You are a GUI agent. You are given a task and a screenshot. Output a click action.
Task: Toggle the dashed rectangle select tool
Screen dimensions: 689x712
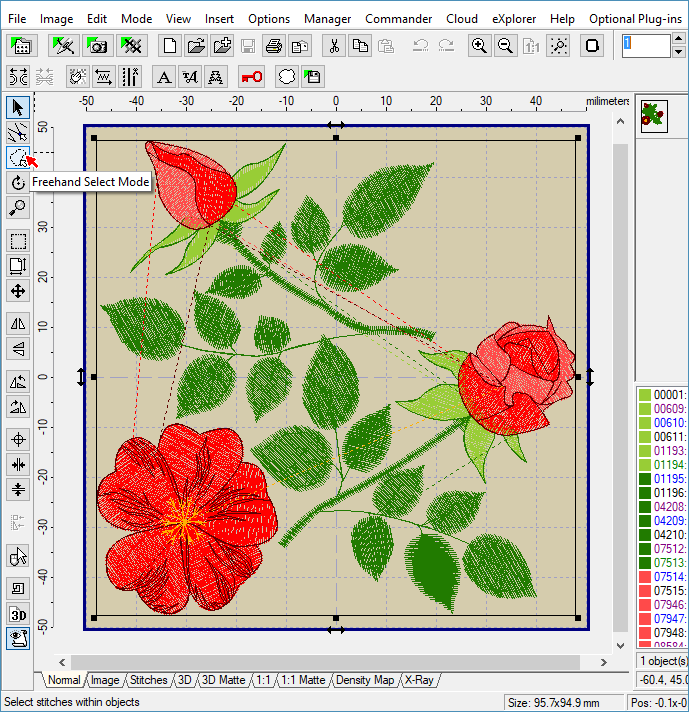pos(17,241)
